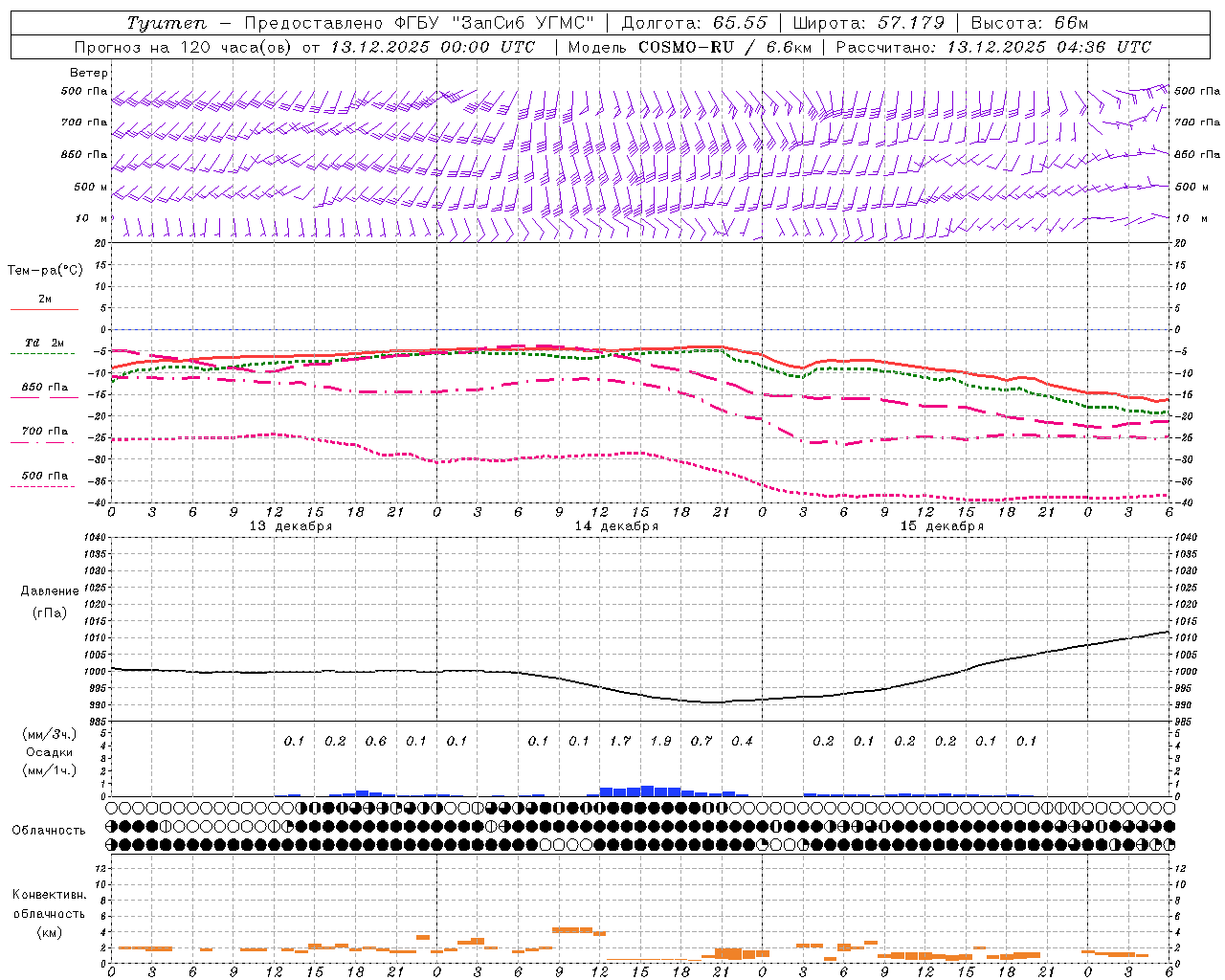
Task: Click the "Ветер" wind panel label
Action: click(89, 73)
